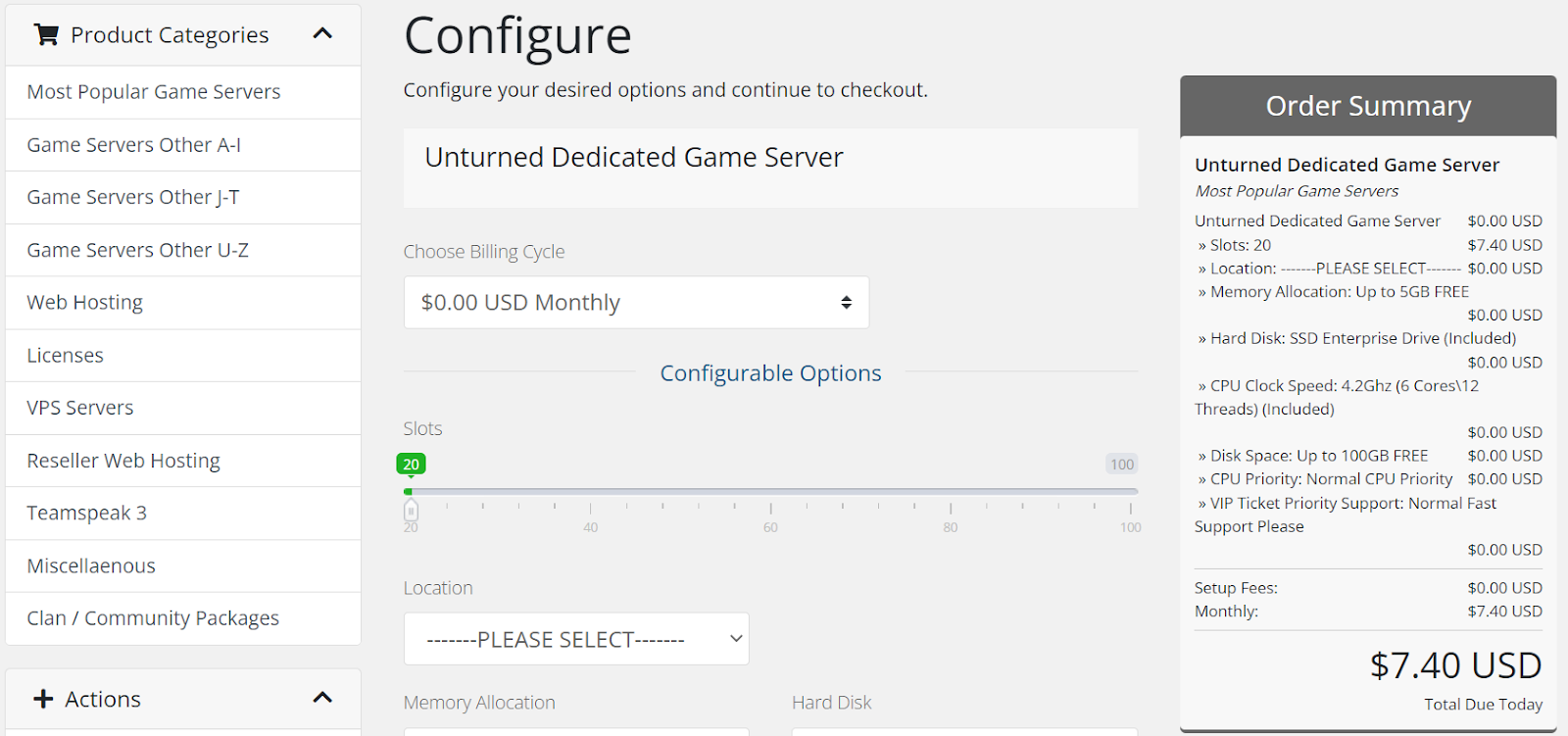The image size is (1568, 736).
Task: Click the Slots: 20 line in Order Summary
Action: [x=1368, y=245]
